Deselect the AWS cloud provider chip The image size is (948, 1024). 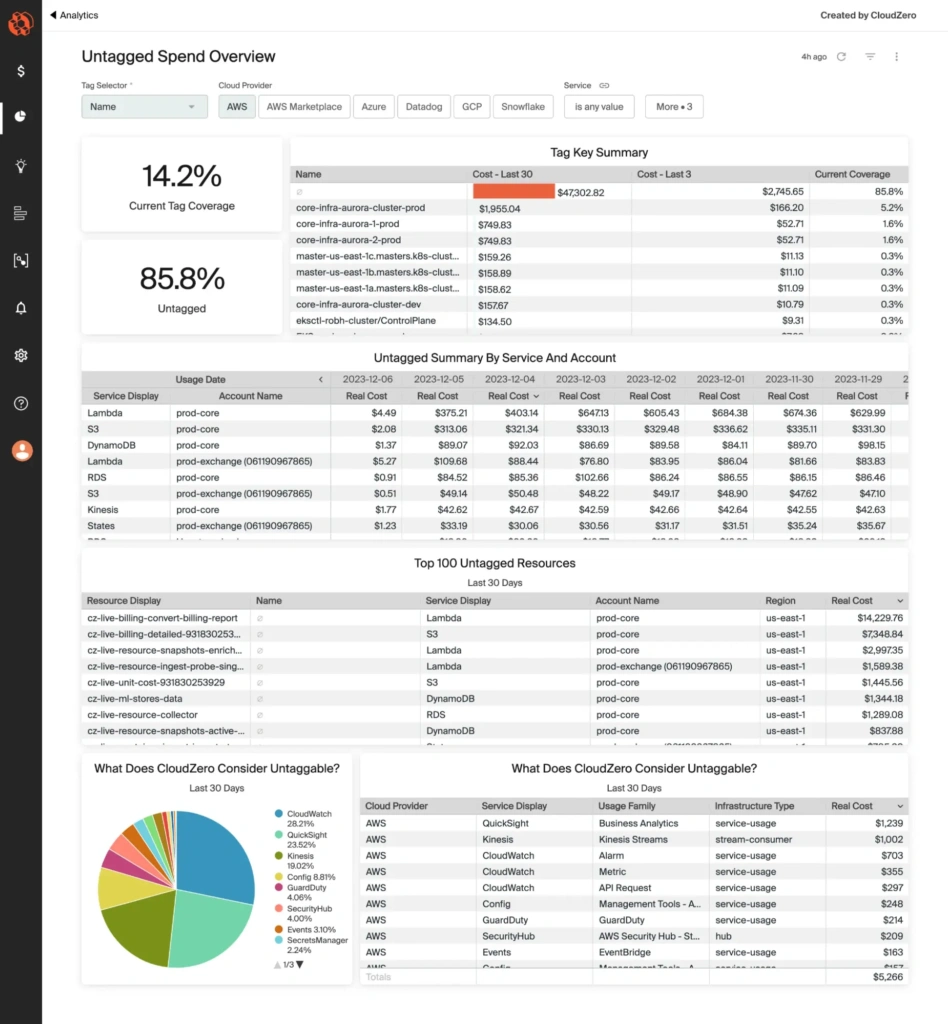tap(236, 106)
